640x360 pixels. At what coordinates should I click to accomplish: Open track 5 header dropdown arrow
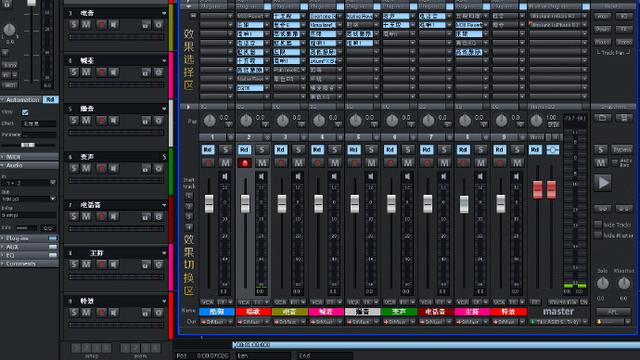tap(164, 109)
